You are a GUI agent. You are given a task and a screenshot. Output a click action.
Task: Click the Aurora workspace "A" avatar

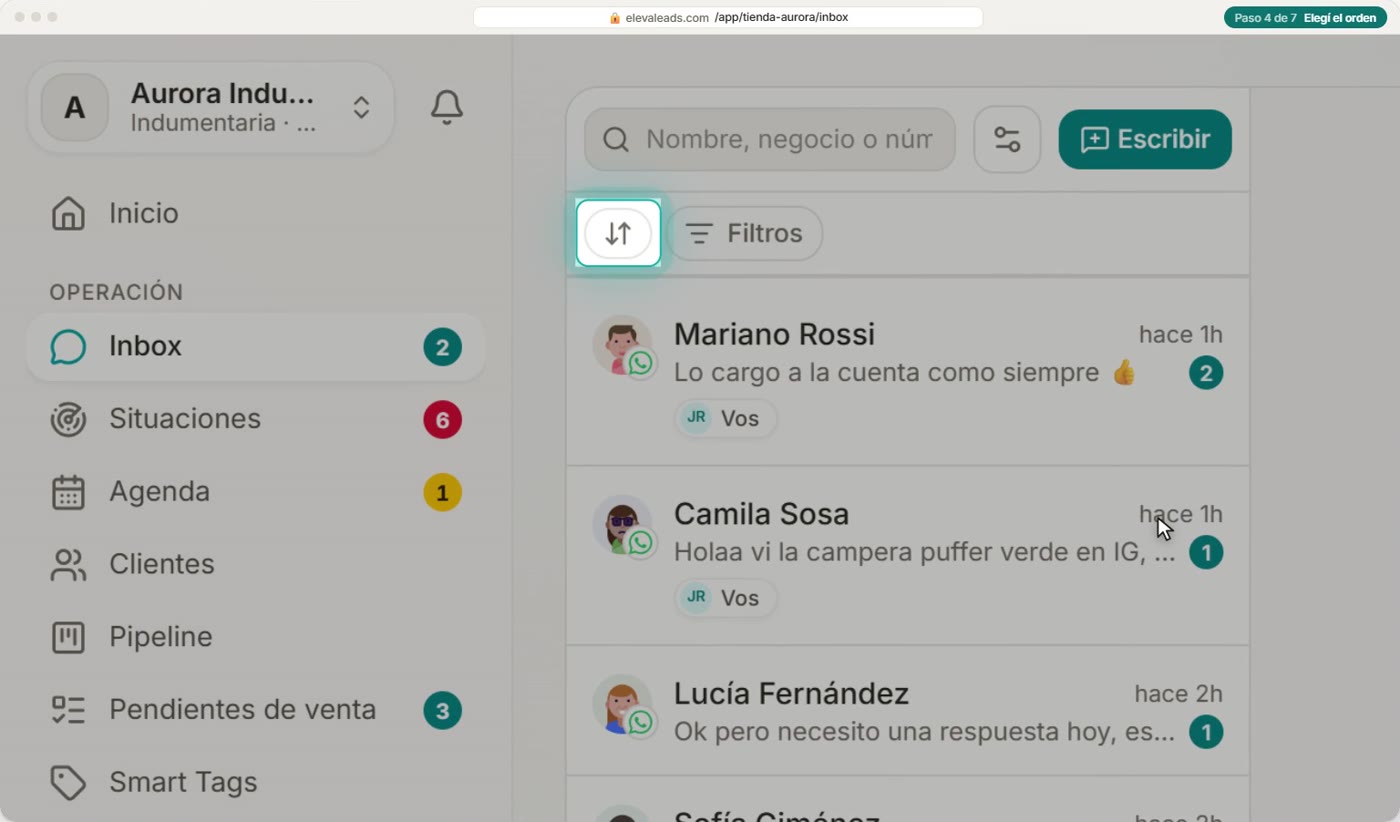point(75,108)
